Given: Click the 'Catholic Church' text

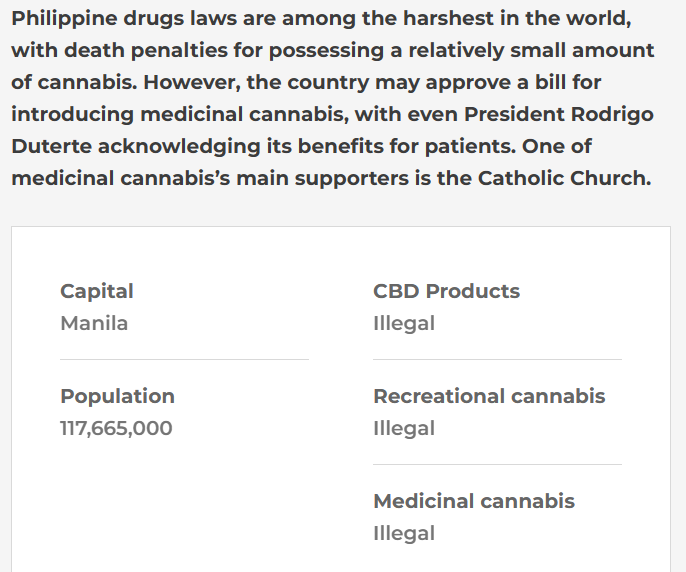Looking at the screenshot, I should [x=564, y=179].
